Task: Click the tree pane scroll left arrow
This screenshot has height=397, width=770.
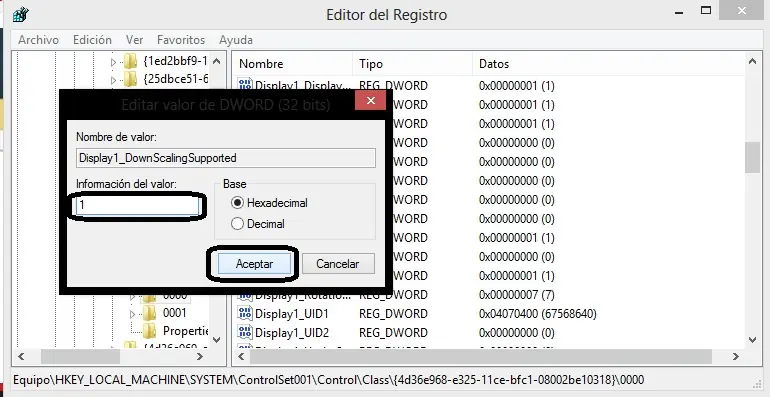Action: (22, 357)
